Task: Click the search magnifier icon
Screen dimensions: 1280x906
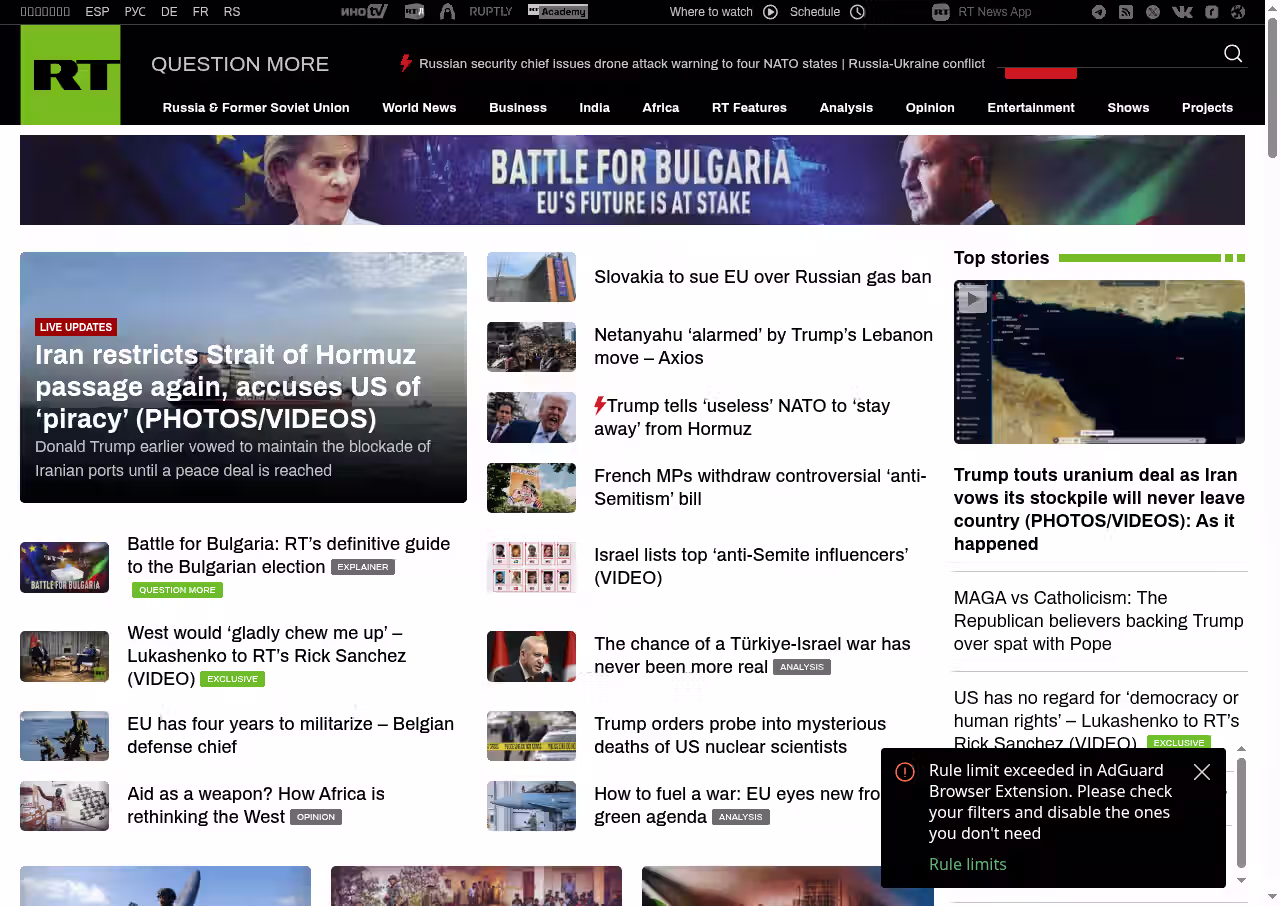Action: (1233, 54)
